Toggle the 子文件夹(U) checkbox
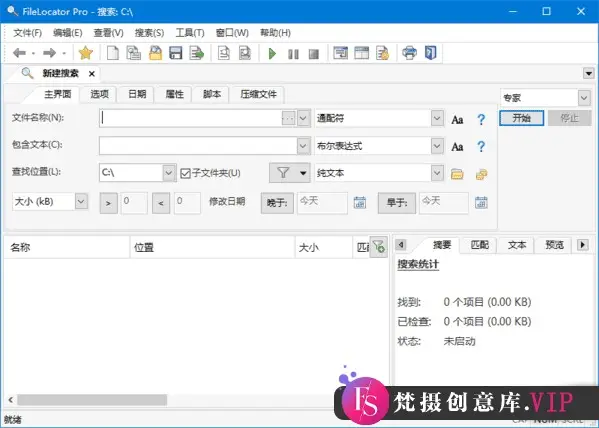This screenshot has width=599, height=428. pyautogui.click(x=185, y=173)
